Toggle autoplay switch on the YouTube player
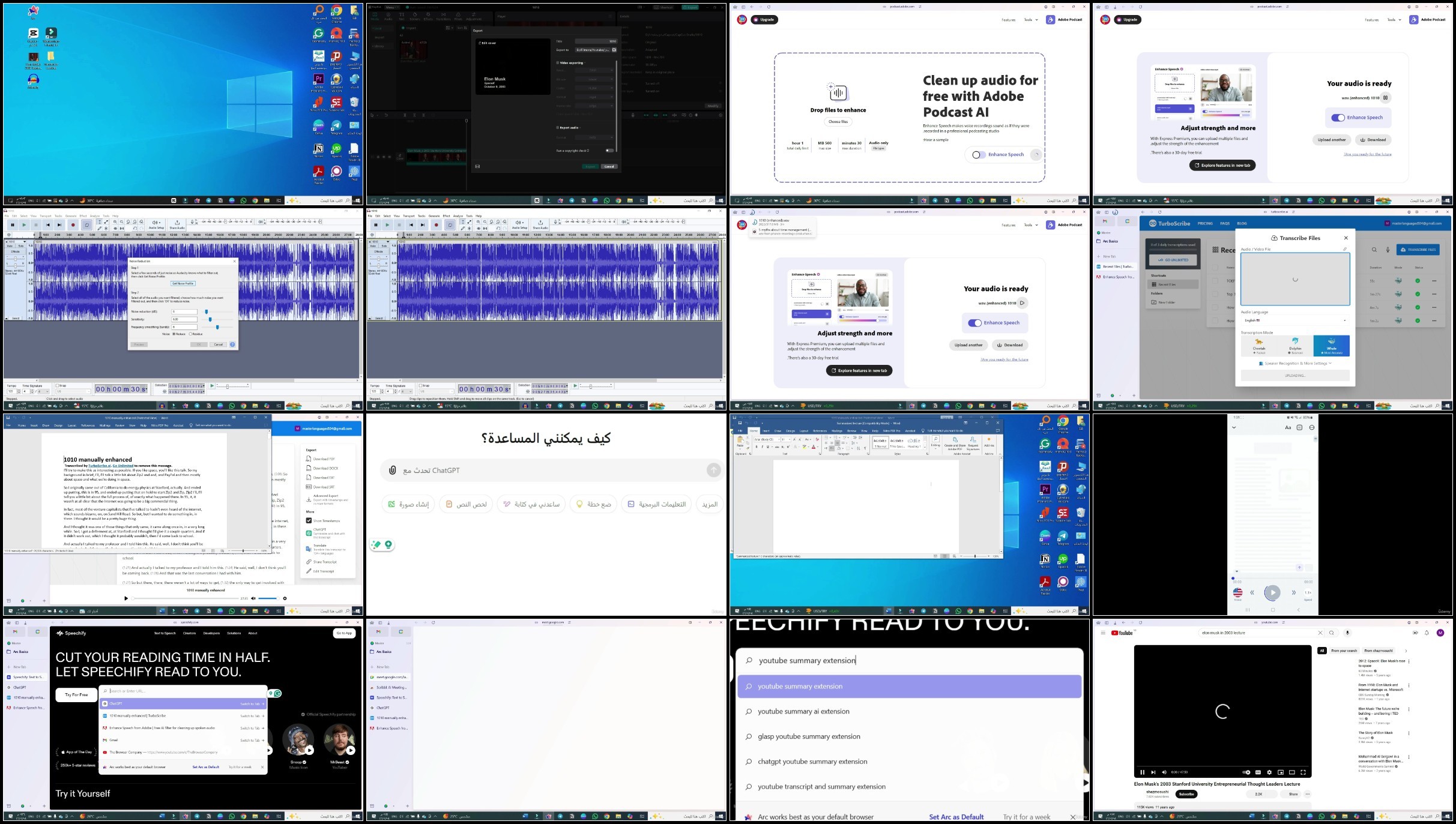The height and width of the screenshot is (824, 1456). point(1246,772)
